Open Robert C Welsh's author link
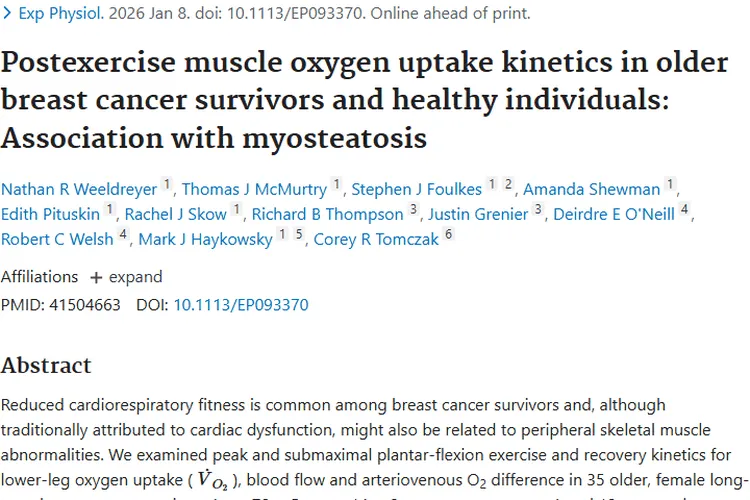The image size is (750, 500). point(56,239)
